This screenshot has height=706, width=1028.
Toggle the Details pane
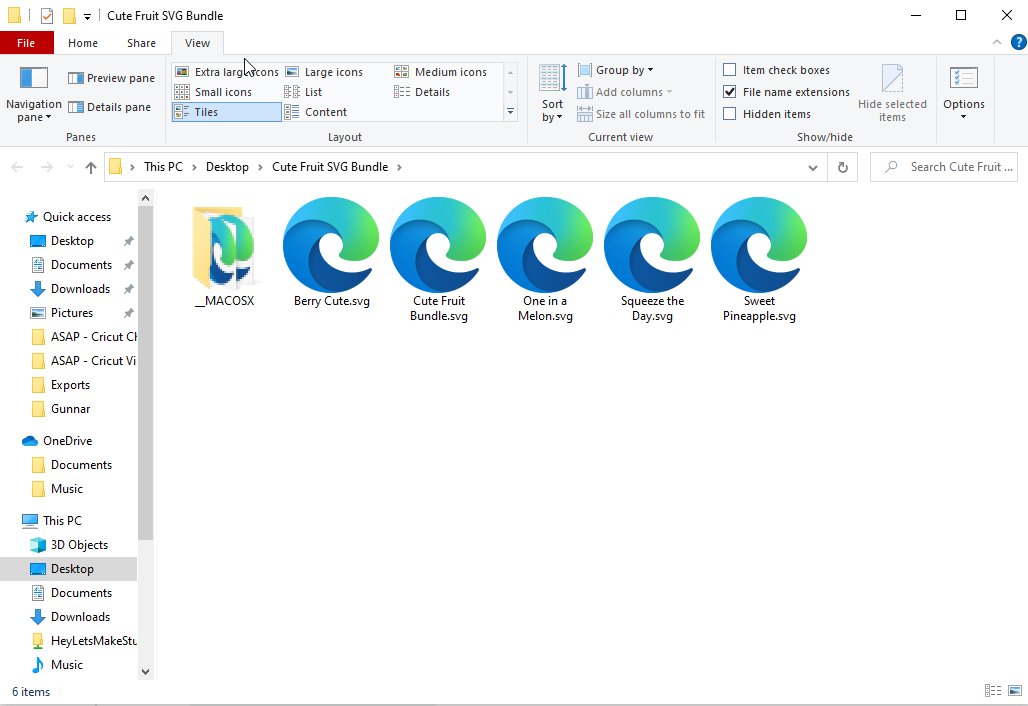tap(109, 107)
